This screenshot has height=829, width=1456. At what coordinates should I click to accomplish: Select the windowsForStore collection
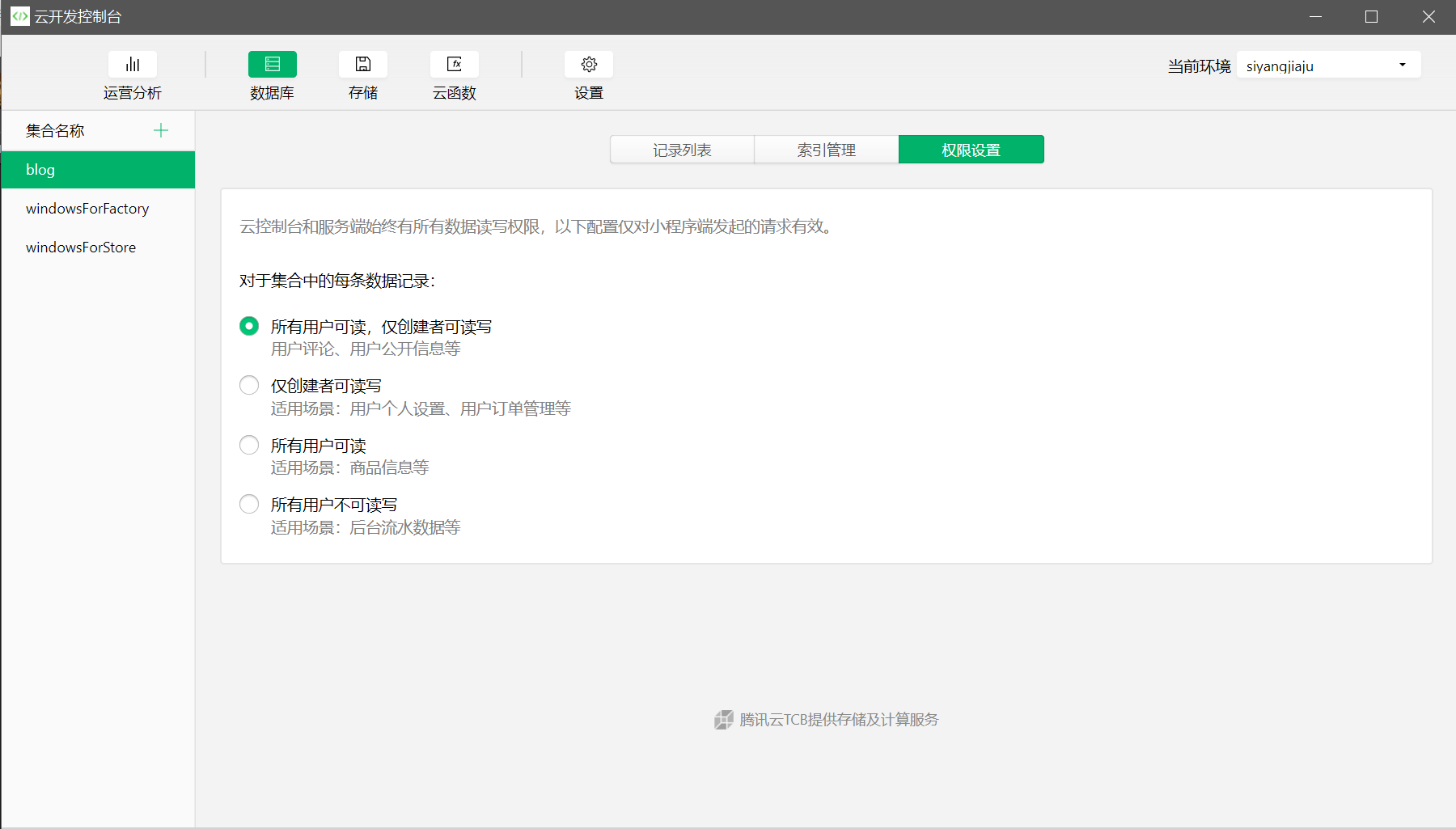pos(81,247)
